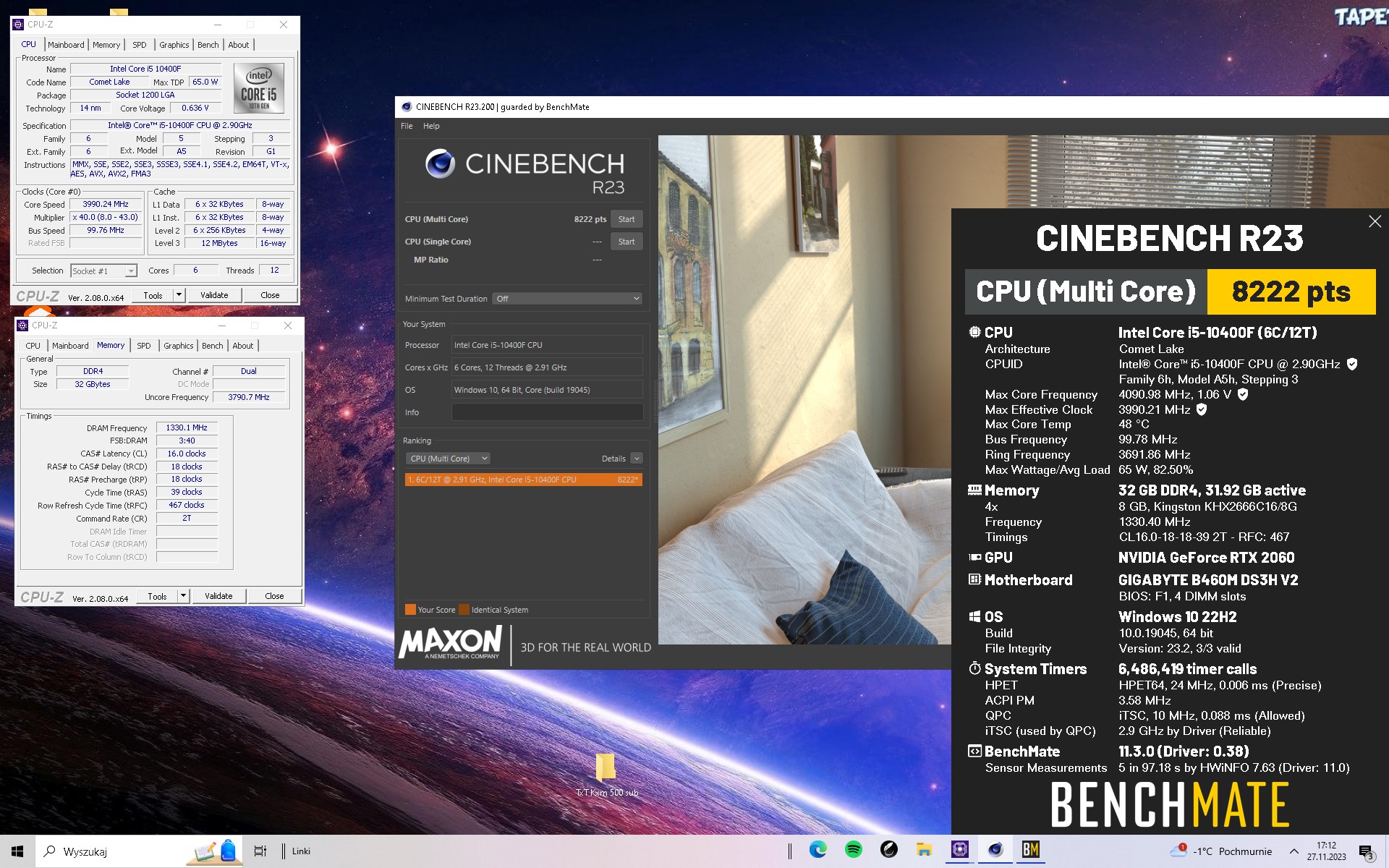Image resolution: width=1389 pixels, height=868 pixels.
Task: Open Microsoft Edge from the taskbar
Action: (x=817, y=850)
